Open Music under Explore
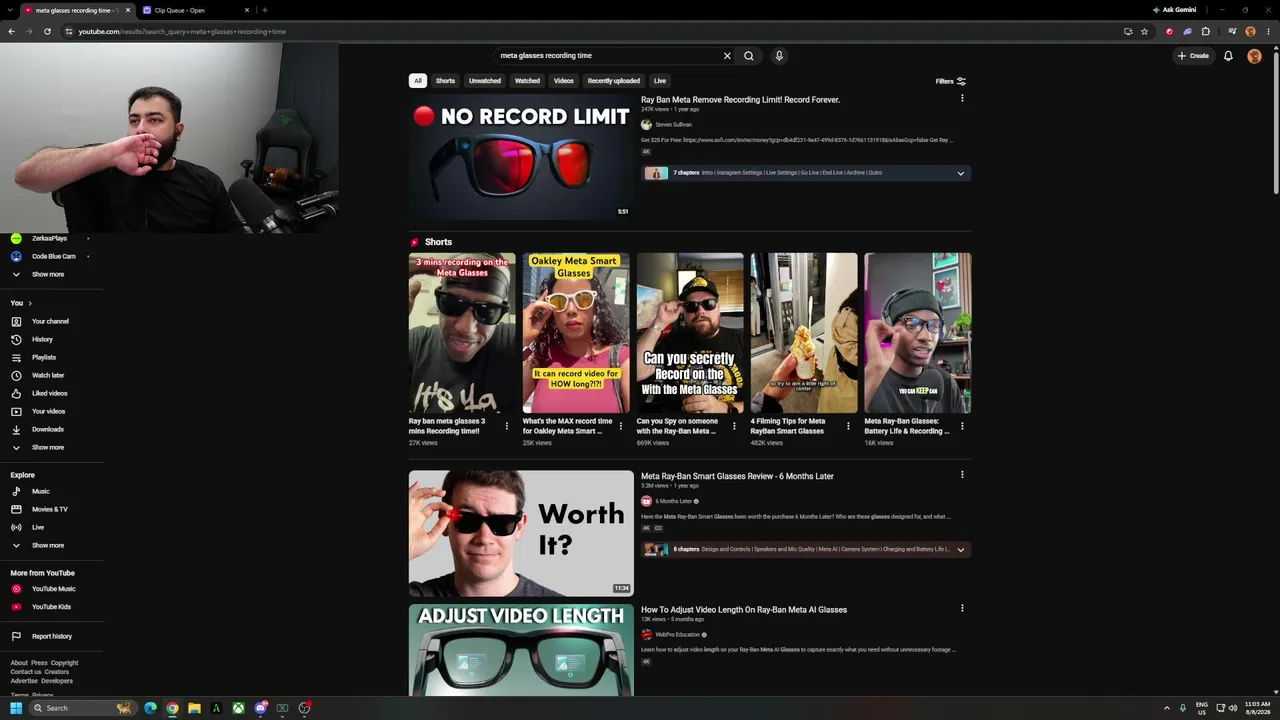The height and width of the screenshot is (720, 1280). tap(40, 491)
